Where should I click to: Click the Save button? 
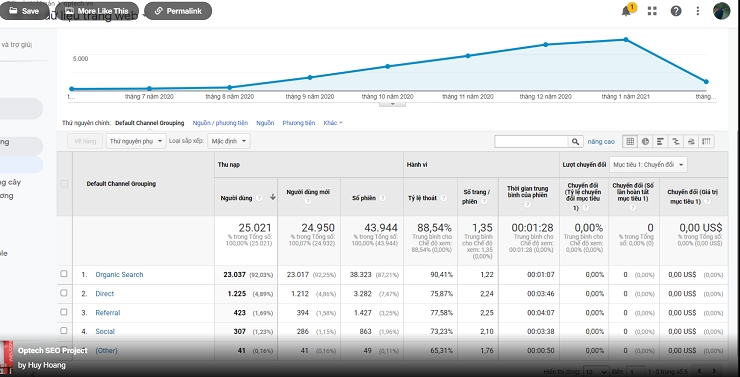pyautogui.click(x=24, y=11)
